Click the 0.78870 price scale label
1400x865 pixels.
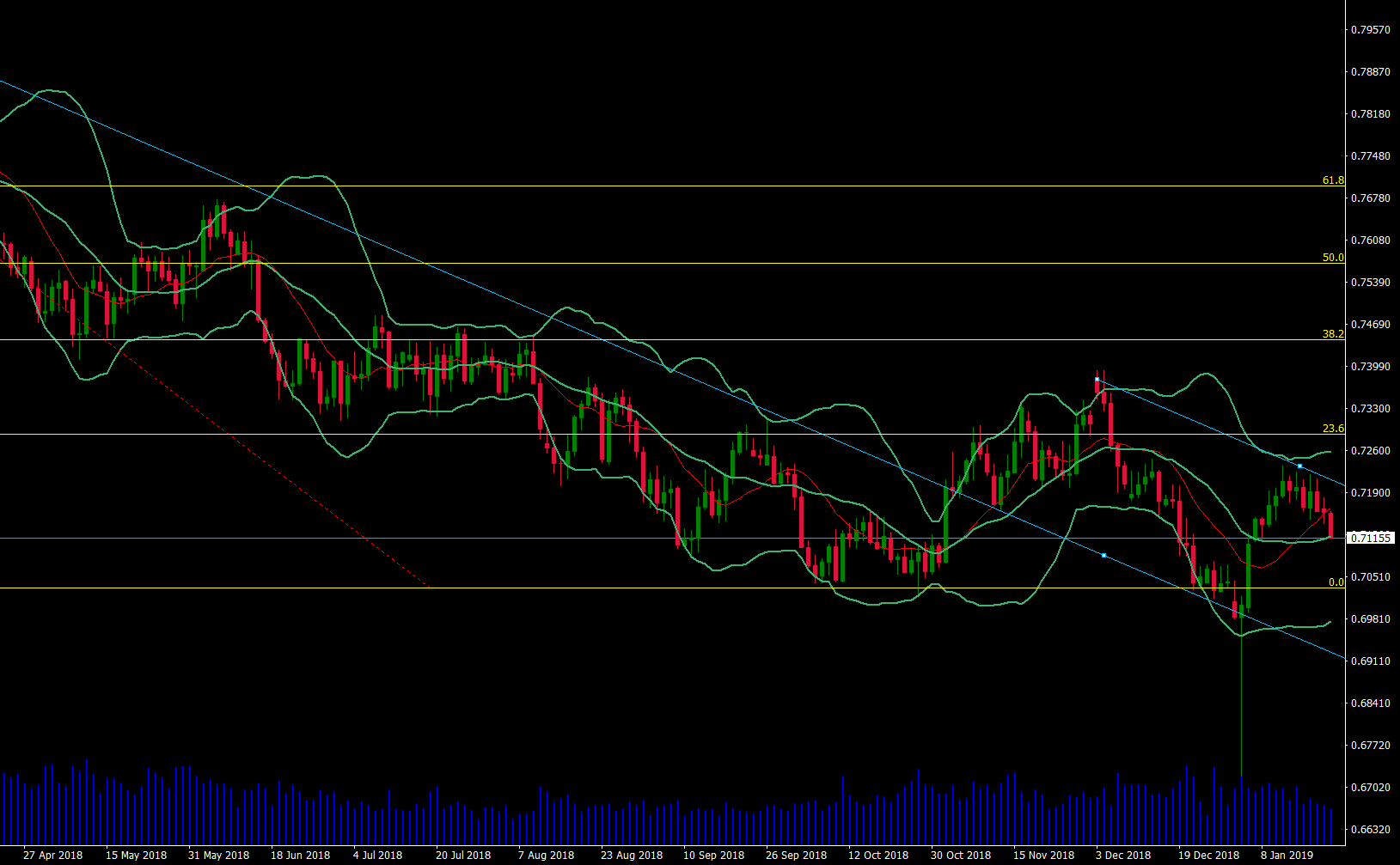(x=1371, y=72)
